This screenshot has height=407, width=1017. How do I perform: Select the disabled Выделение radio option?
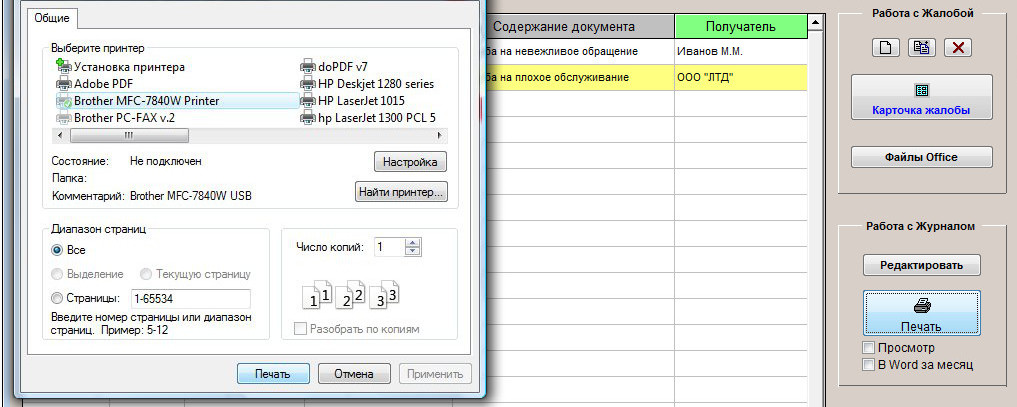tap(56, 273)
